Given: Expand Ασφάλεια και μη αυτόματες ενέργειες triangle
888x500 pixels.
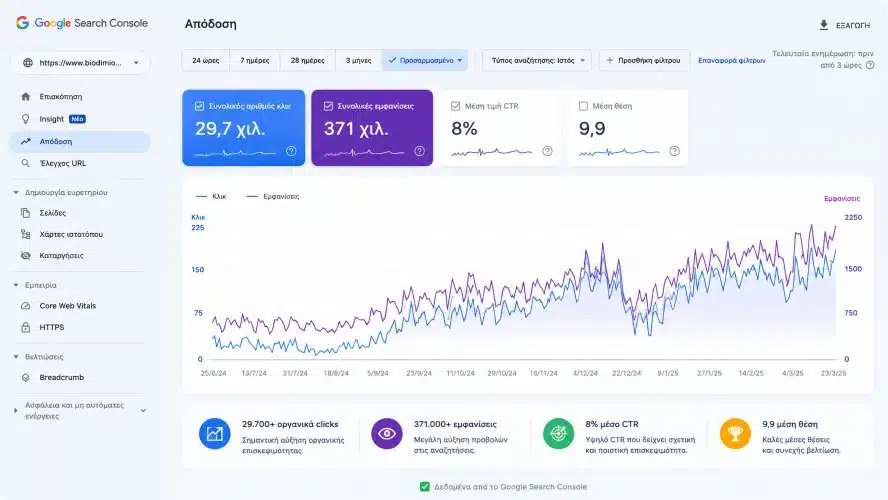Looking at the screenshot, I should 16,411.
